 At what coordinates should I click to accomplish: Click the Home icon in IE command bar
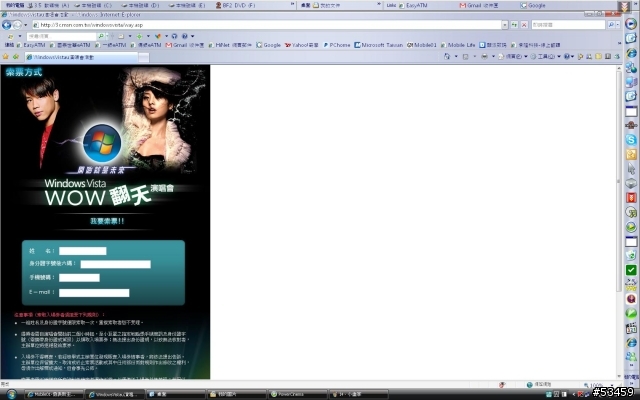point(447,56)
